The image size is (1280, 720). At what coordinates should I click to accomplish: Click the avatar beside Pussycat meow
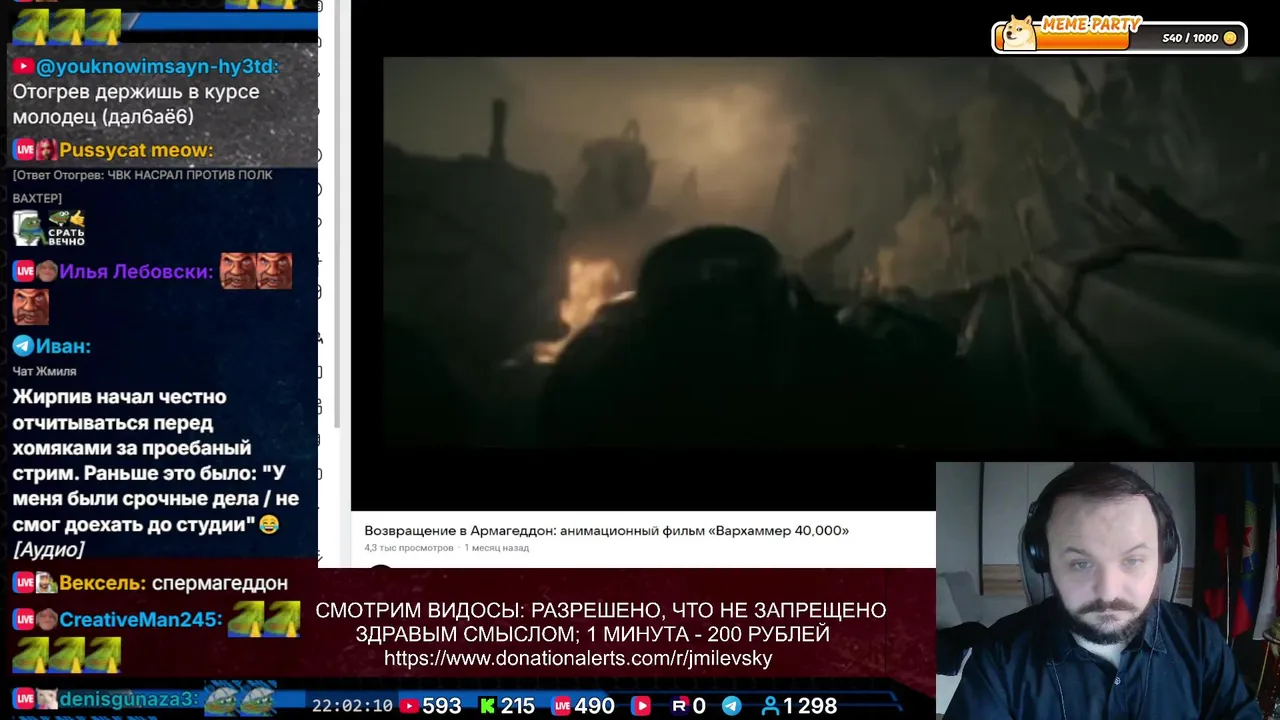click(x=46, y=150)
